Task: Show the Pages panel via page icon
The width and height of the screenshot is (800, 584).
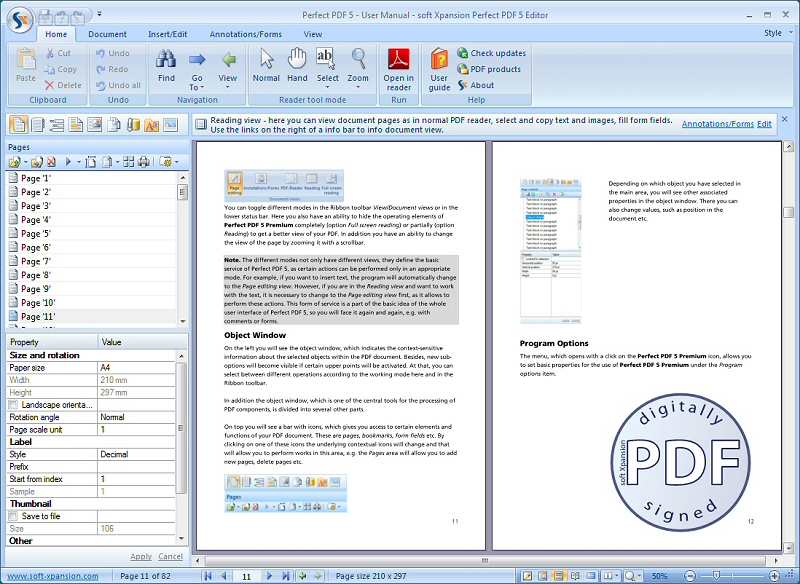Action: [19, 124]
